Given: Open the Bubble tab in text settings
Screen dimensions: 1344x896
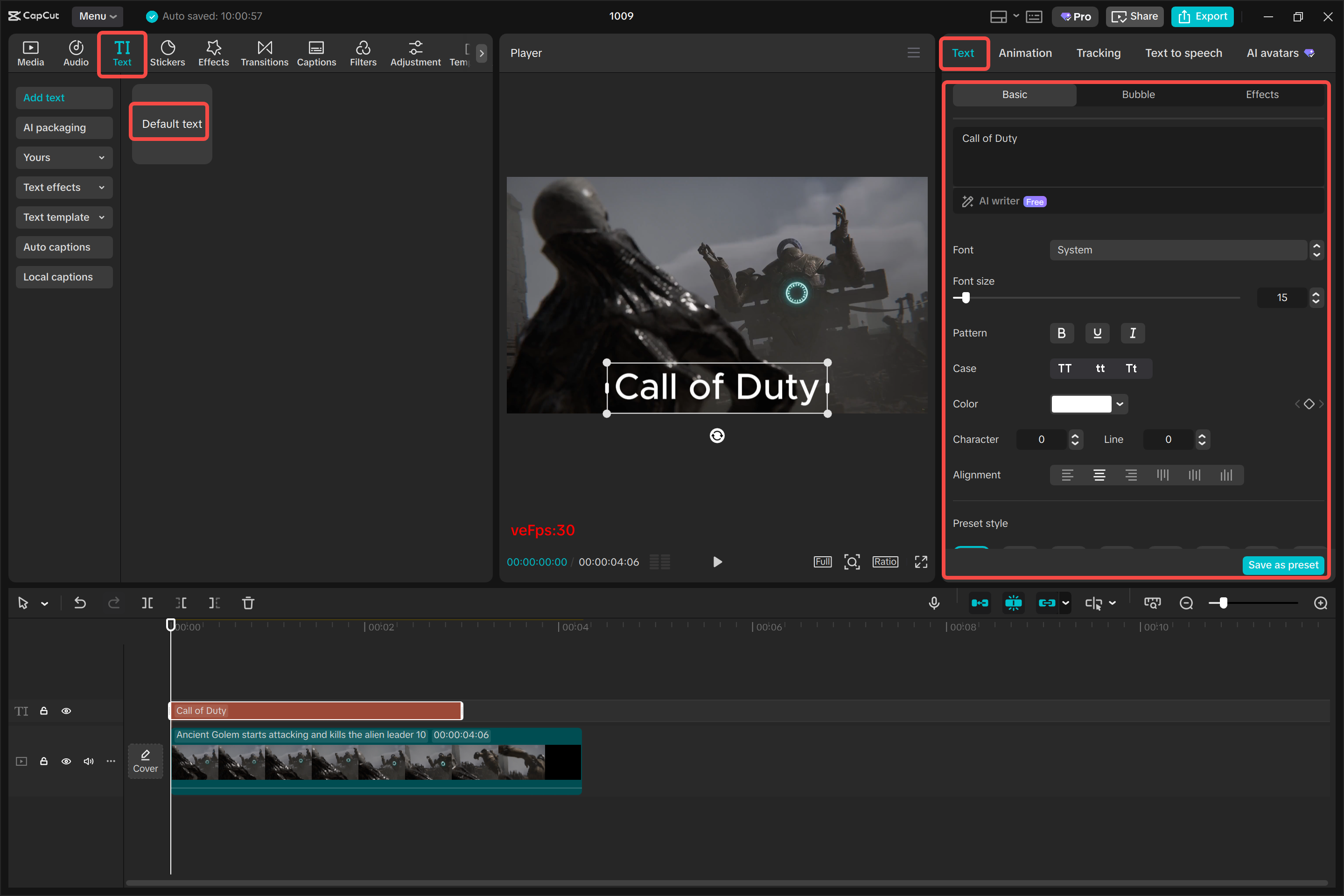Looking at the screenshot, I should click(x=1138, y=94).
